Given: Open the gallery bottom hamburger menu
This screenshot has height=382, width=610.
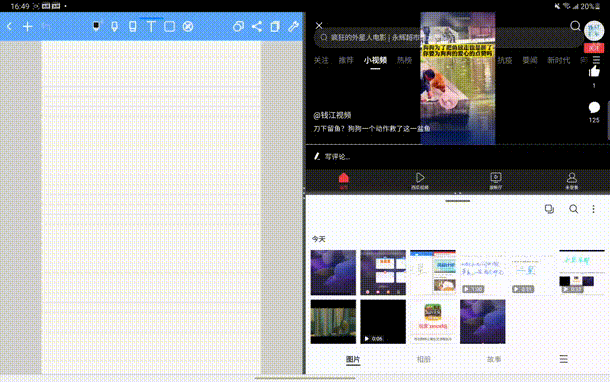Looking at the screenshot, I should (563, 359).
